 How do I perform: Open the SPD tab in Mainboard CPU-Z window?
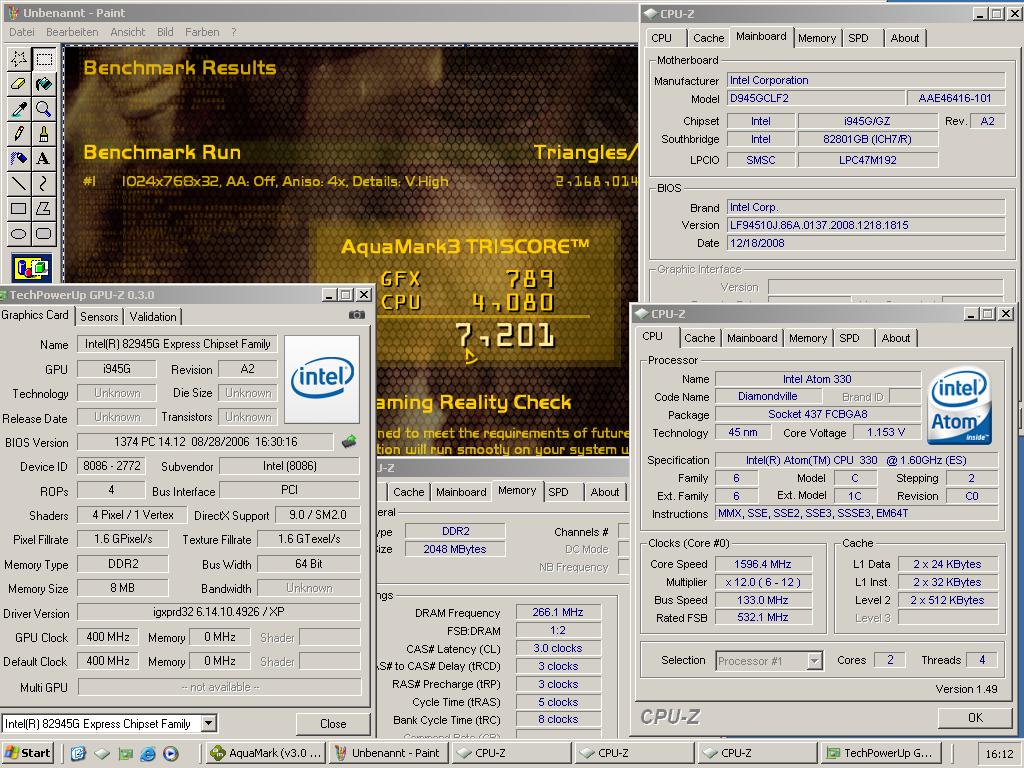[x=858, y=38]
